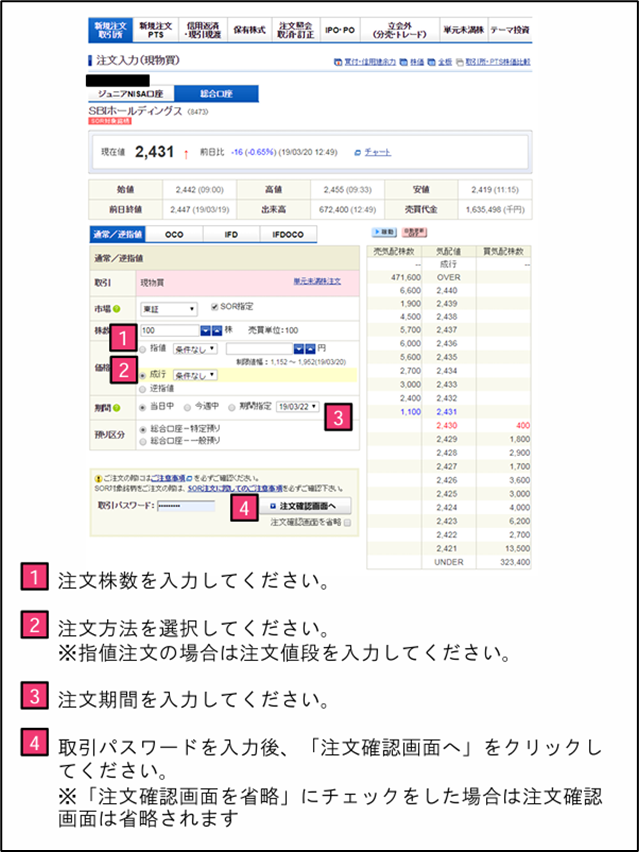This screenshot has width=639, height=852.
Task: Switch to the IFDOCO order tab
Action: [288, 234]
